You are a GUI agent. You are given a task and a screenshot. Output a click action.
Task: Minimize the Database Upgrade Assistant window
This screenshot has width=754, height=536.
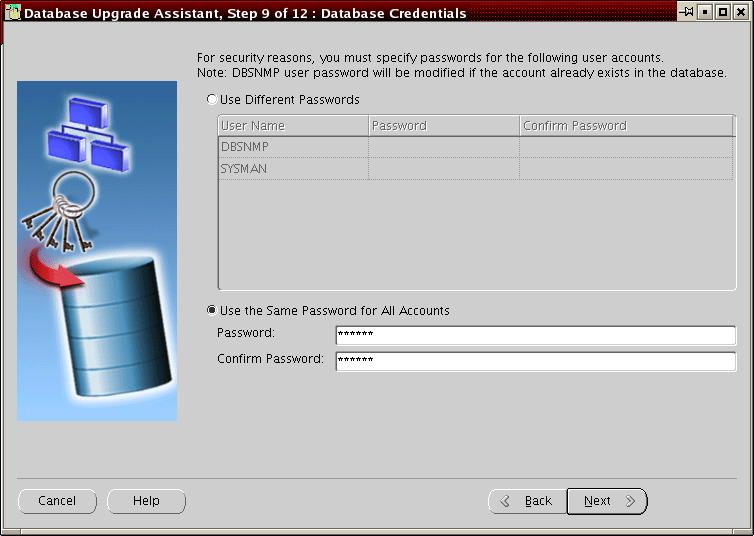pos(705,12)
